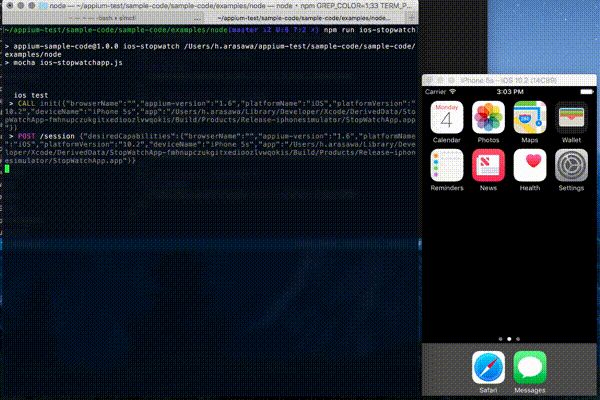The width and height of the screenshot is (600, 400).
Task: Open Messages from the simulator dock
Action: coord(530,367)
